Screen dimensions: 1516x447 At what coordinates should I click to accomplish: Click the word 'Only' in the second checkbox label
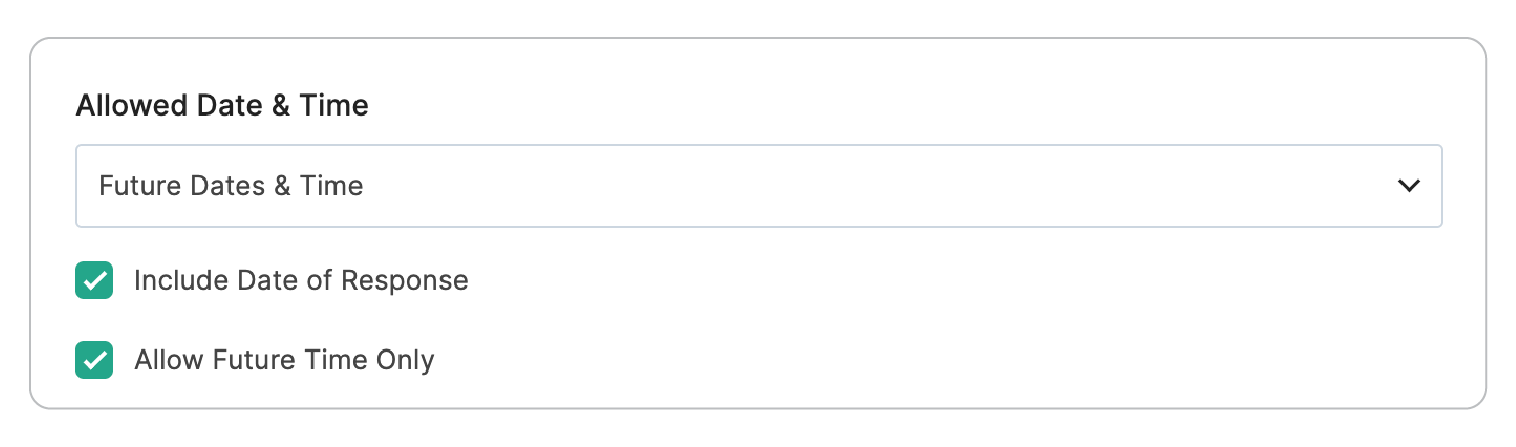click(x=404, y=360)
